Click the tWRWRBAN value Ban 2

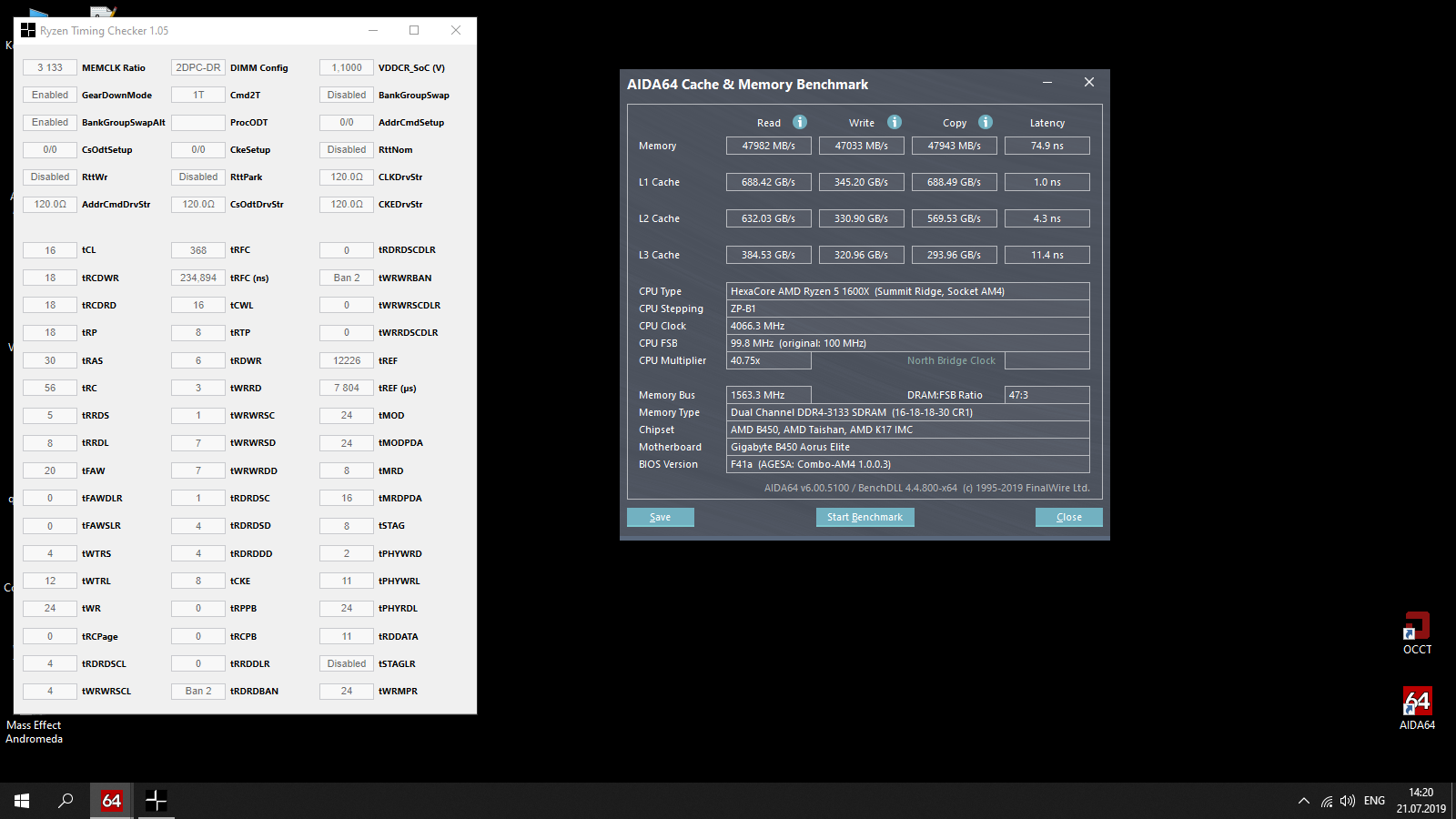(x=347, y=278)
